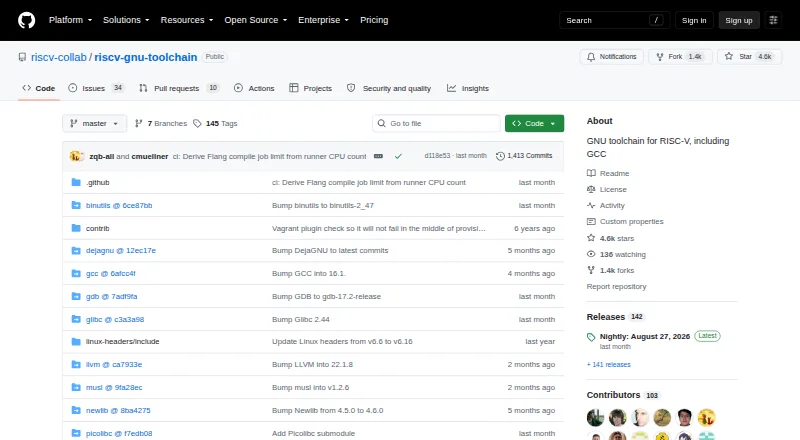Click the gcc submodule icon

(x=76, y=274)
